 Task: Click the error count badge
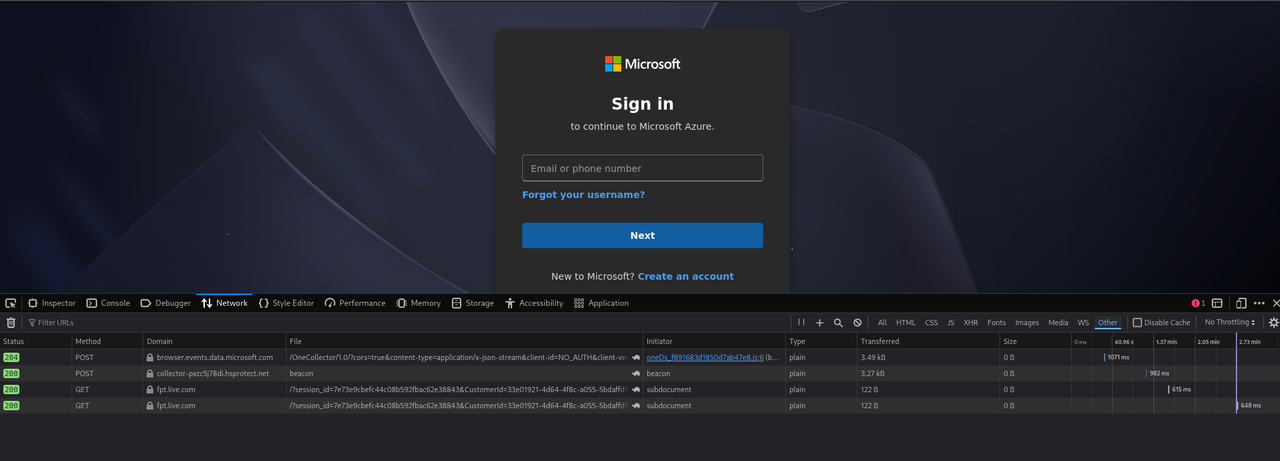1199,303
